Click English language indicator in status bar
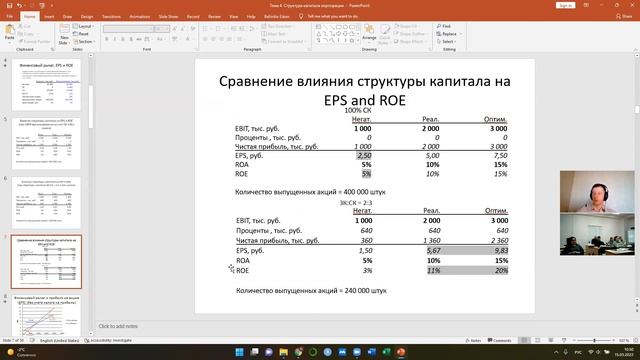Screen dimensions: 640x360 pos(59,340)
